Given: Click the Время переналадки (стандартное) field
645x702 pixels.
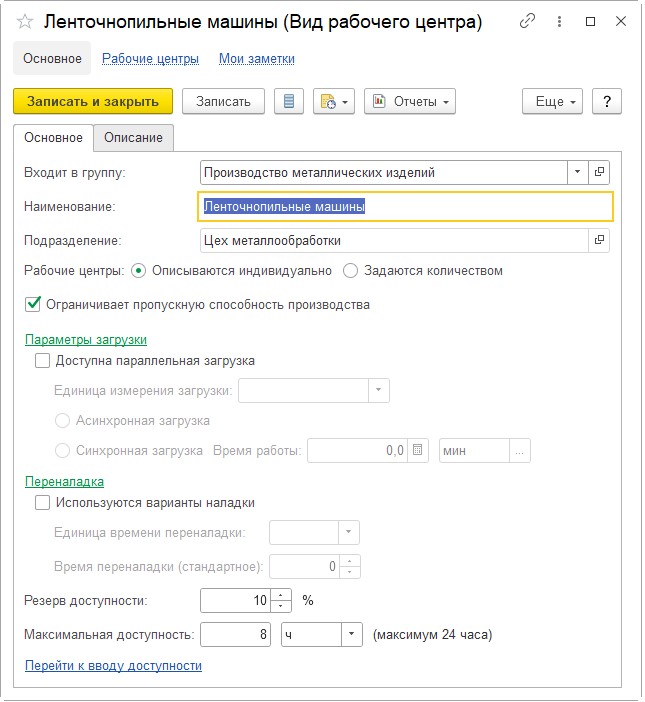Looking at the screenshot, I should click(x=304, y=566).
